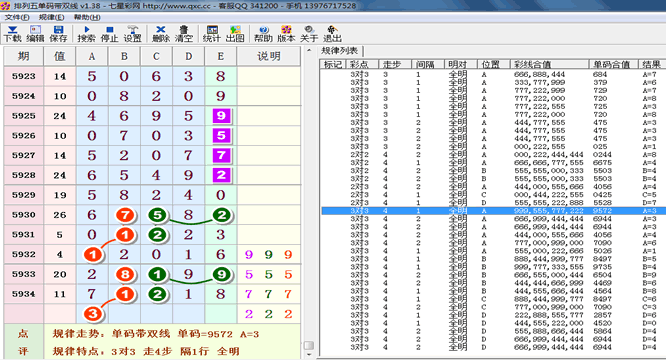Click period cell 5923
The height and width of the screenshot is (360, 666).
tap(24, 76)
